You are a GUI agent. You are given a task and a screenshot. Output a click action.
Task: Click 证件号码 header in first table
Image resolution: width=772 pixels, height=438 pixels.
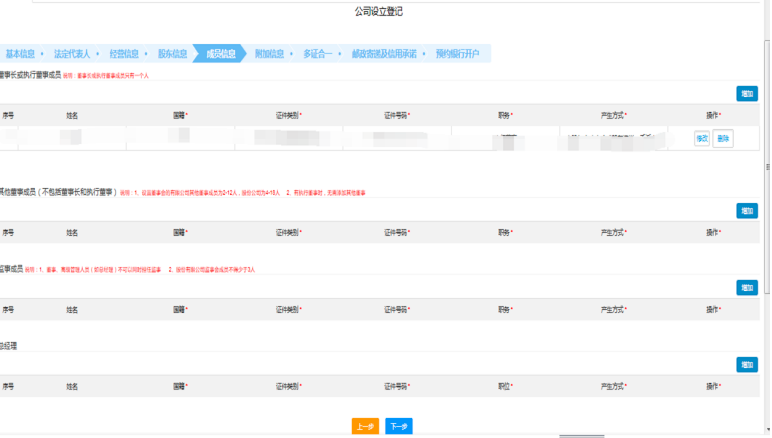coord(397,115)
